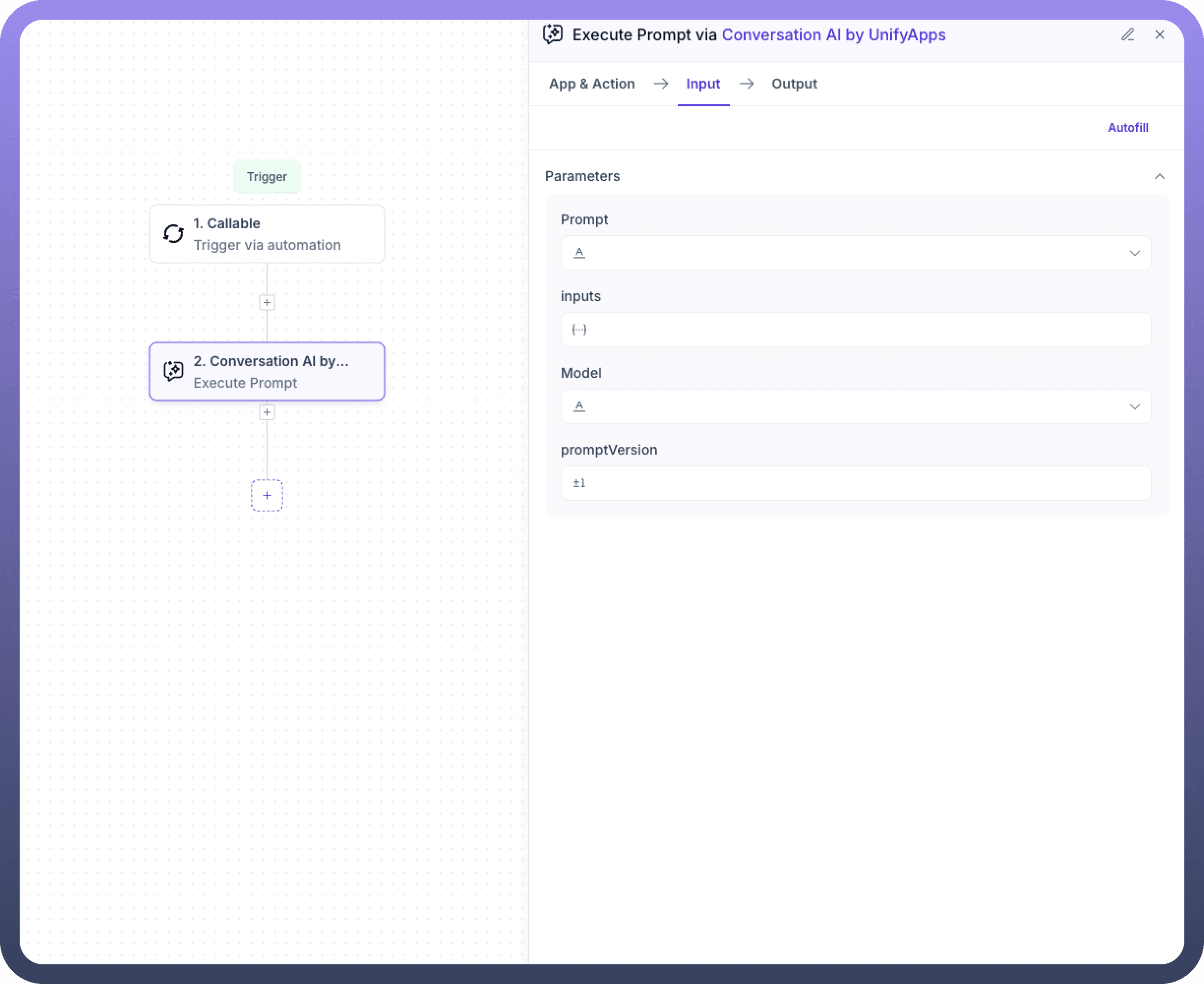This screenshot has width=1204, height=984.
Task: Add step between Callable and Conversation AI
Action: [x=267, y=303]
